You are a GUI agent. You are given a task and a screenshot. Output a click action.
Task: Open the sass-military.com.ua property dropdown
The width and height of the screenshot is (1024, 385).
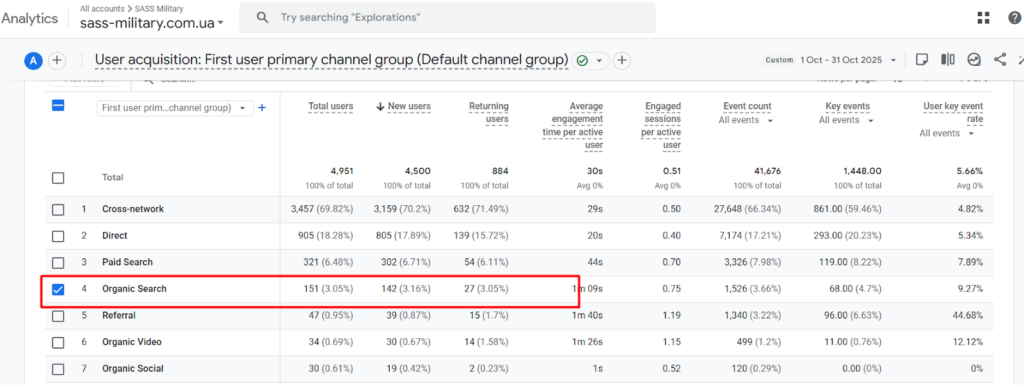(x=152, y=23)
